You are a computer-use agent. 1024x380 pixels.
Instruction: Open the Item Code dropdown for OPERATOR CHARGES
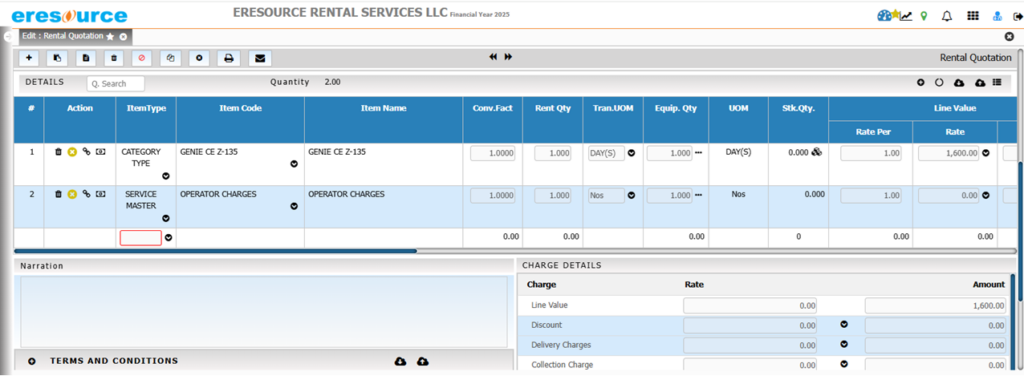tap(294, 206)
